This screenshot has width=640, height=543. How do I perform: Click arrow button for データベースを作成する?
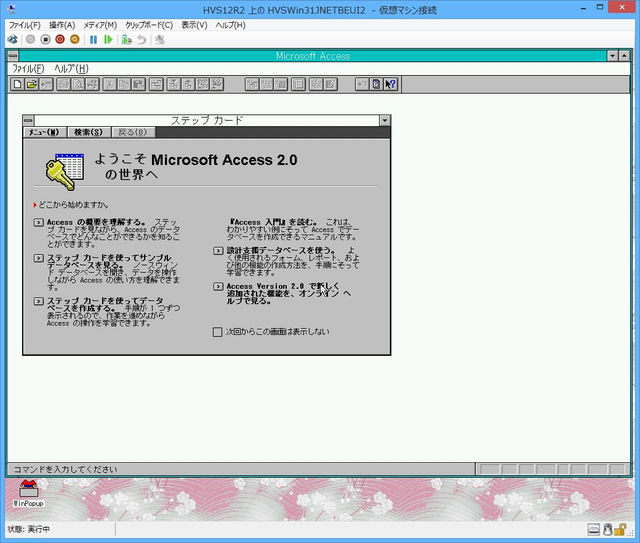point(39,301)
